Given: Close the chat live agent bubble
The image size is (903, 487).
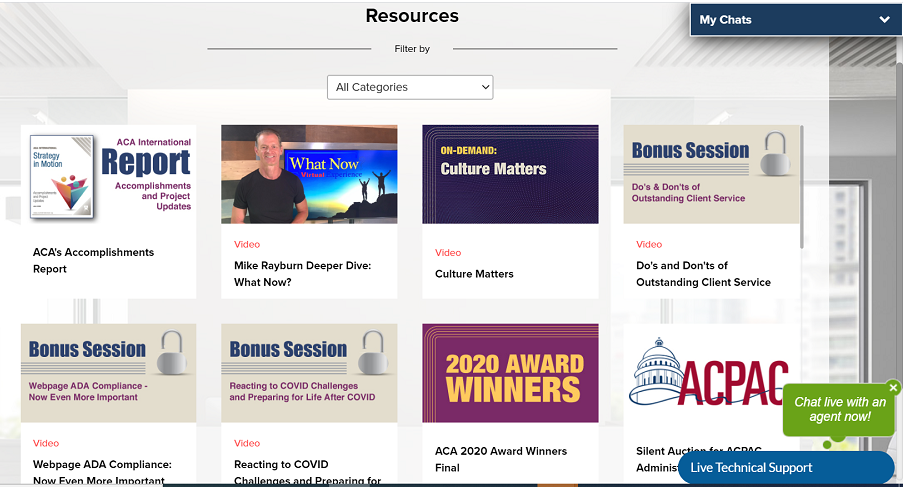Looking at the screenshot, I should pos(893,388).
